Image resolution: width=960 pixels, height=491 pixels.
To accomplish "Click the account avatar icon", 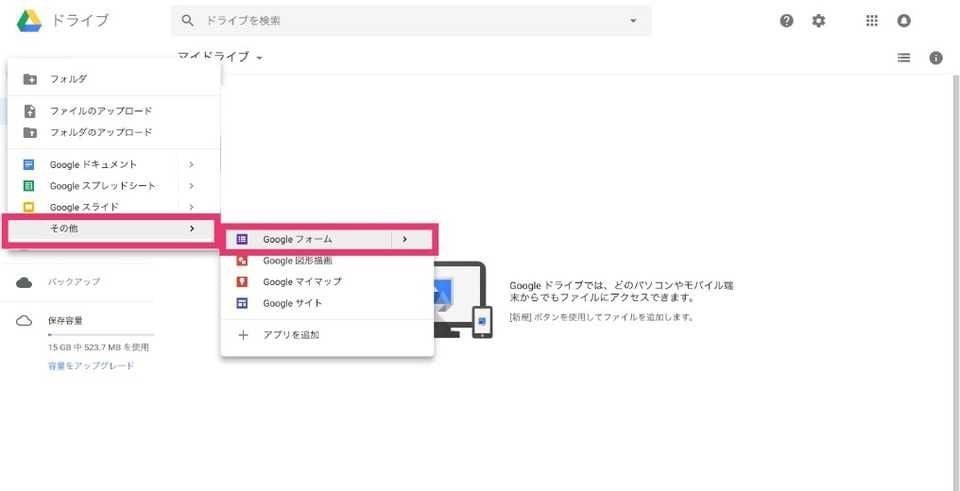I will tap(904, 21).
